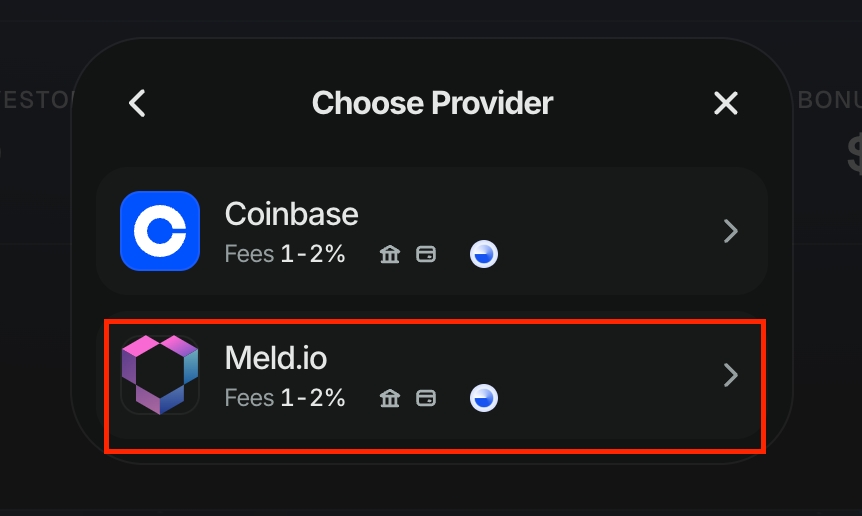Select the Coinbase provider name

(291, 213)
